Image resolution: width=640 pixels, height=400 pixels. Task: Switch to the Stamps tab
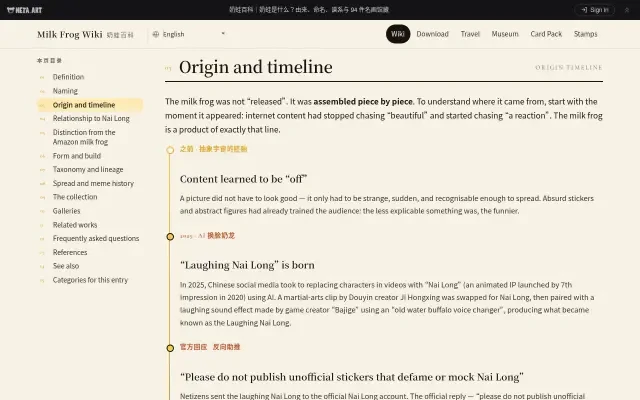point(585,34)
